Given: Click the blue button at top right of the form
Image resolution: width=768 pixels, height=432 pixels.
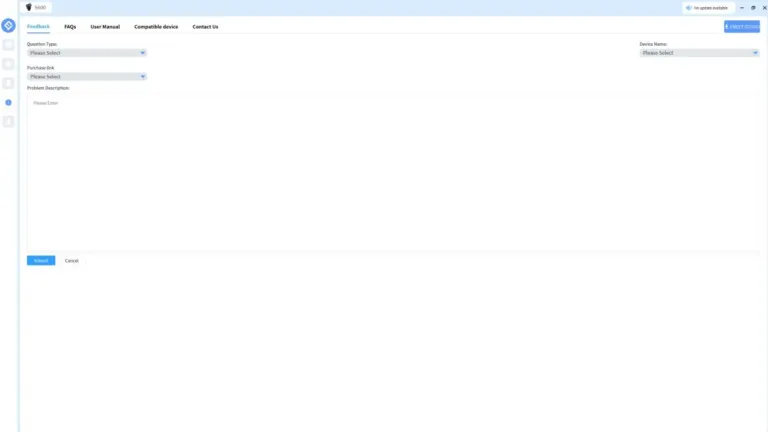Looking at the screenshot, I should tap(742, 26).
